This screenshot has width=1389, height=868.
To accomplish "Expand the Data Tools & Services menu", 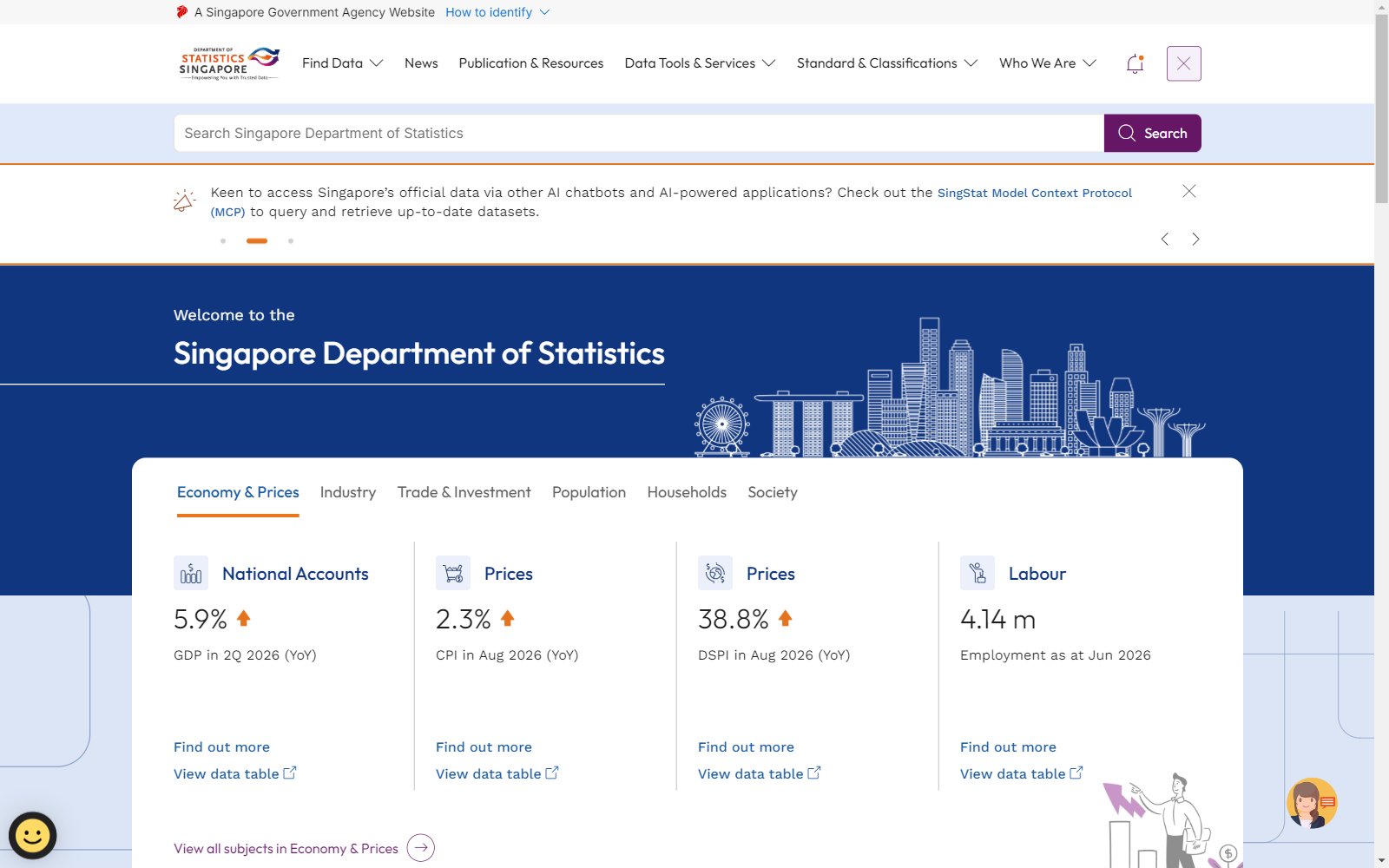I will 700,63.
